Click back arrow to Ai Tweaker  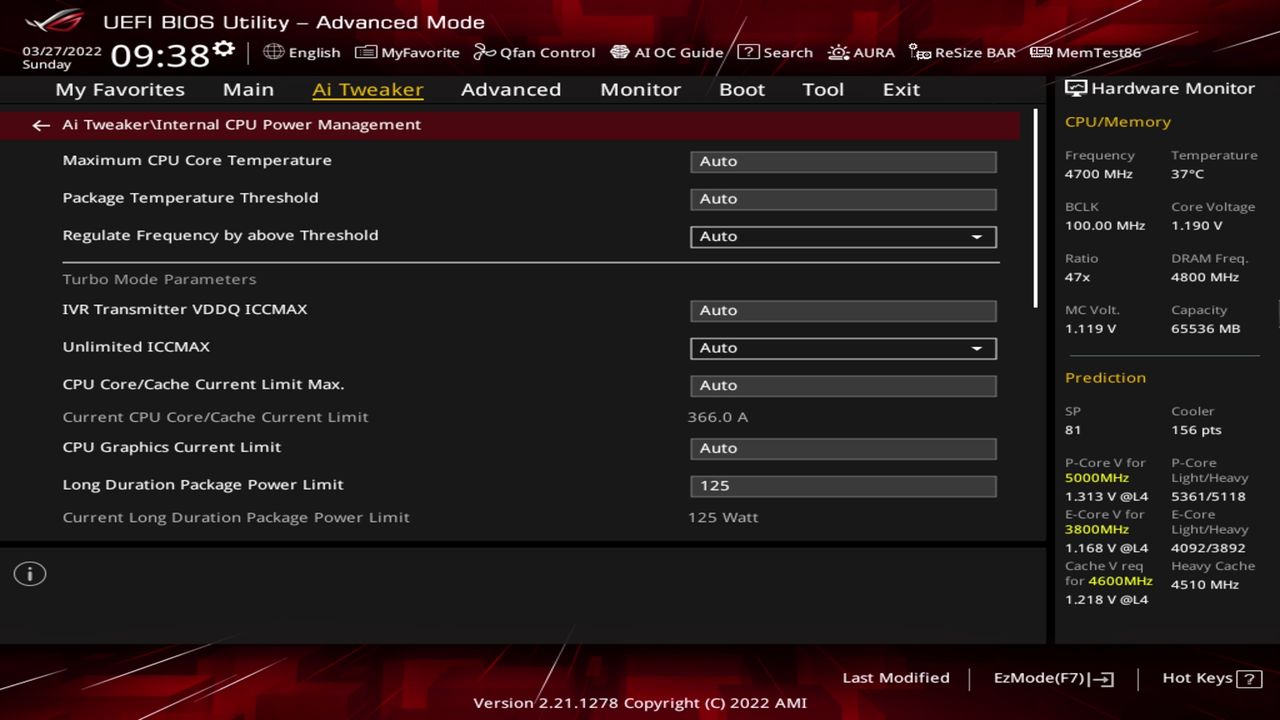(40, 125)
